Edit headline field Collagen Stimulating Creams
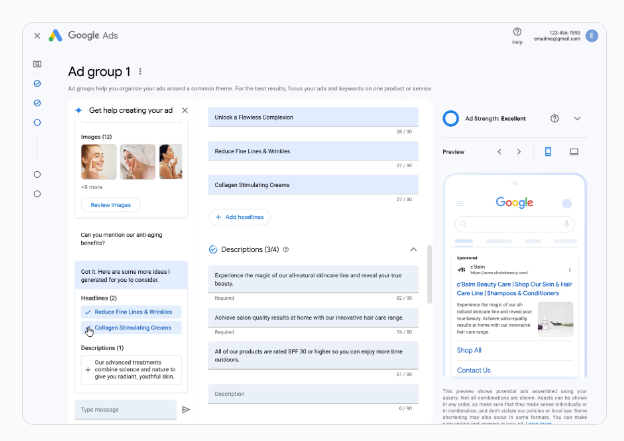Viewport: 624px width, 441px height. pos(313,185)
